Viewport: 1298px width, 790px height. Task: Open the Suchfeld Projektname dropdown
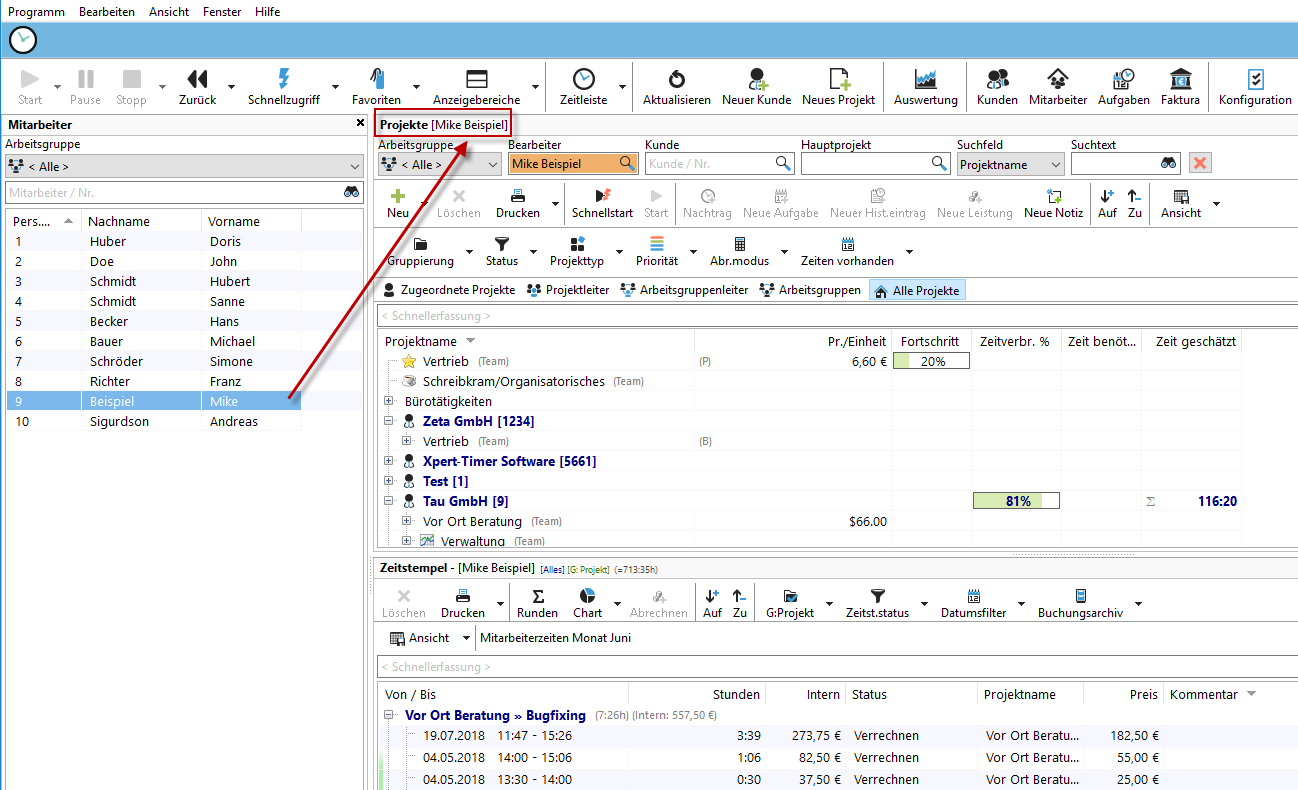coord(1010,165)
